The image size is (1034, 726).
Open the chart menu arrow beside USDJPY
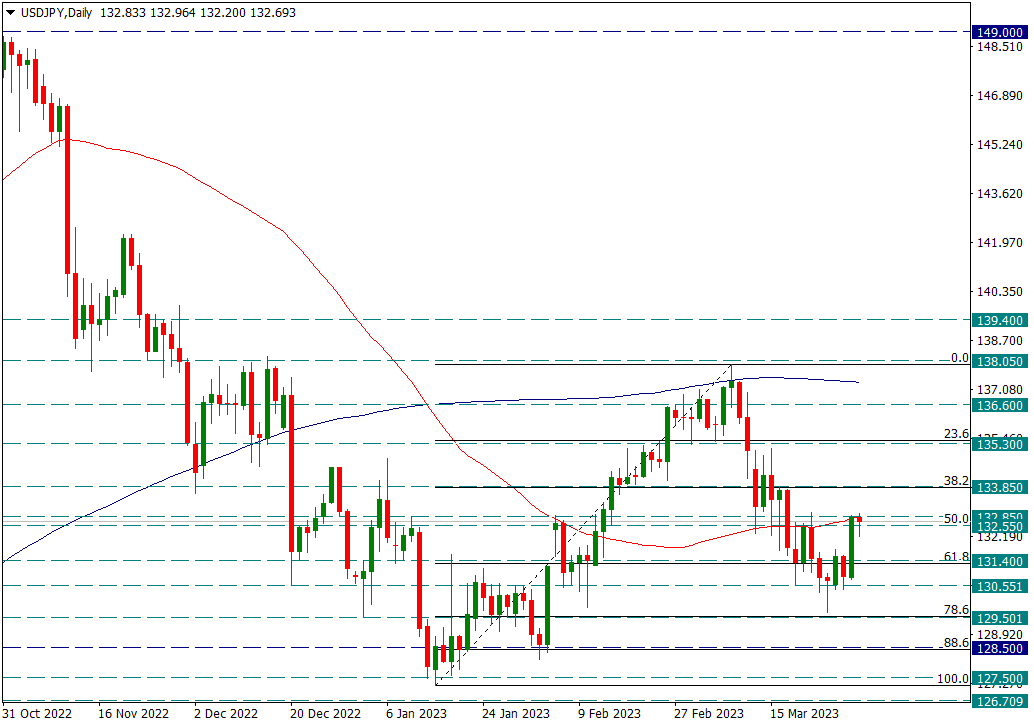10,13
